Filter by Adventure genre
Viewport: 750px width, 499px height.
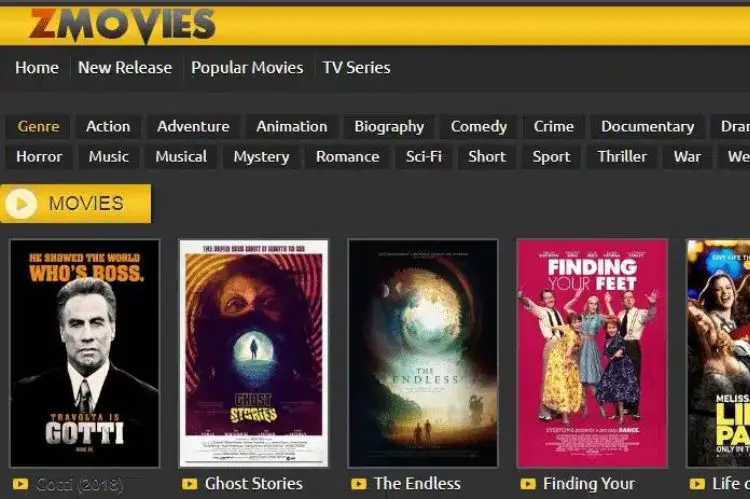[x=193, y=126]
